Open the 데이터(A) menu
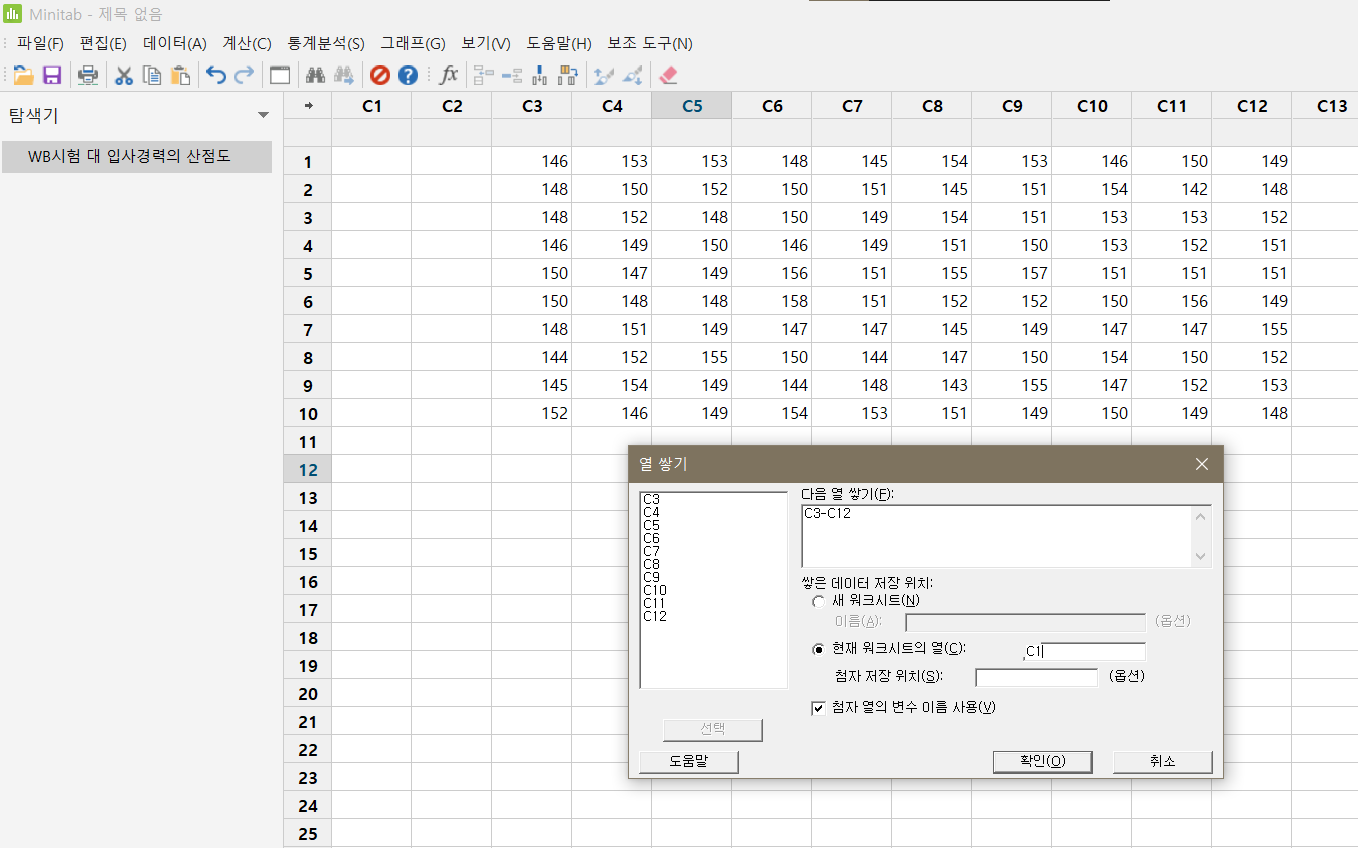The width and height of the screenshot is (1358, 848). click(175, 44)
